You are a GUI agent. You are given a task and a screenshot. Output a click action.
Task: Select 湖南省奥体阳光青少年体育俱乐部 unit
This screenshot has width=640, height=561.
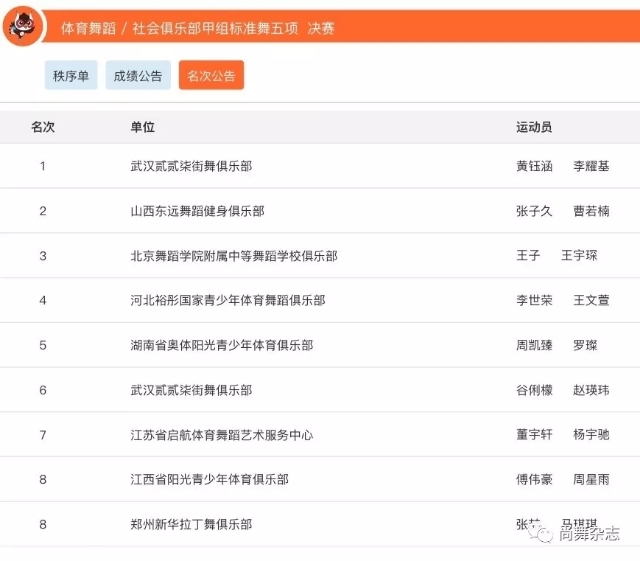click(222, 345)
